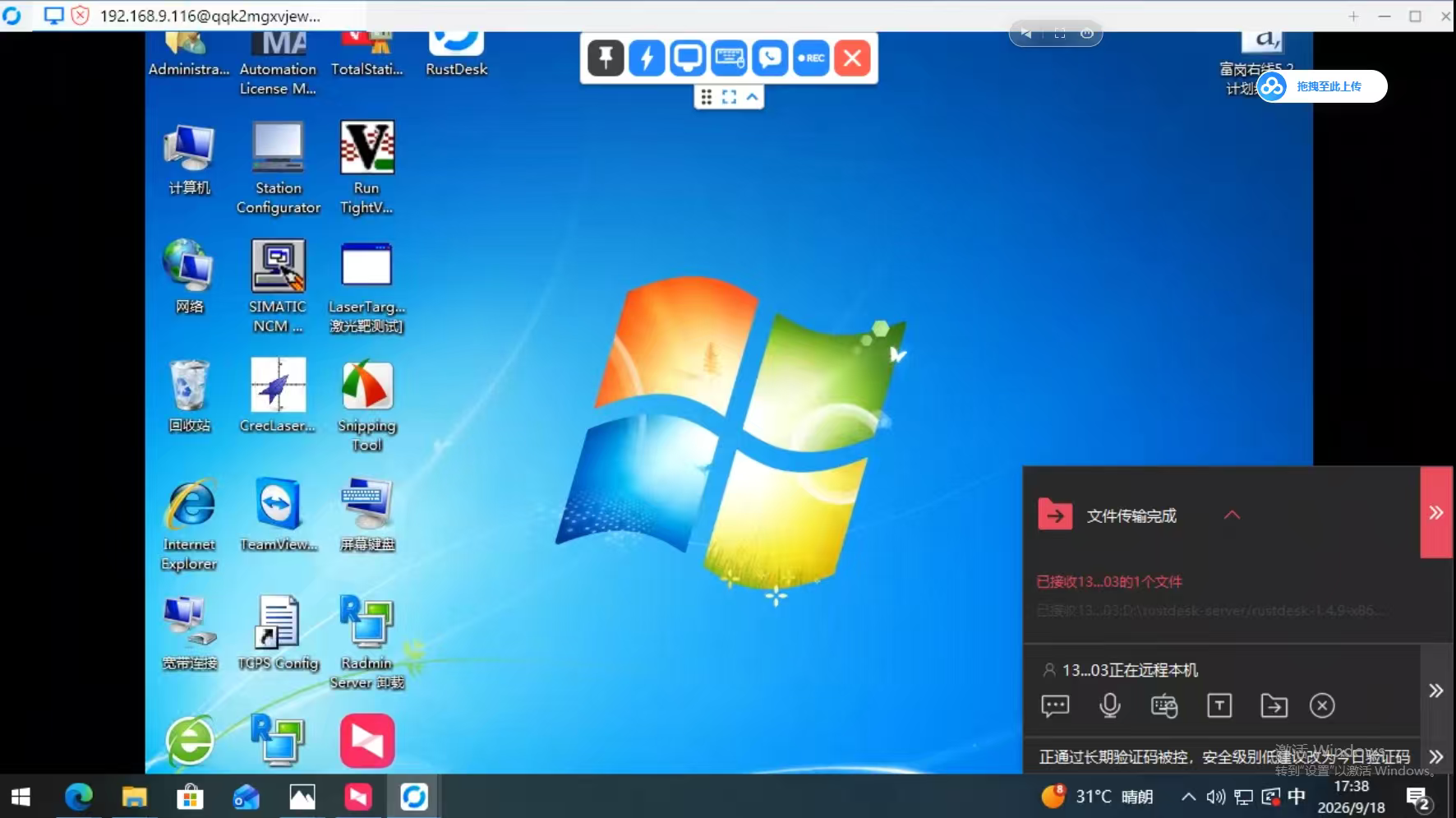The width and height of the screenshot is (1456, 818).
Task: Open the Windows Start menu
Action: [x=21, y=797]
